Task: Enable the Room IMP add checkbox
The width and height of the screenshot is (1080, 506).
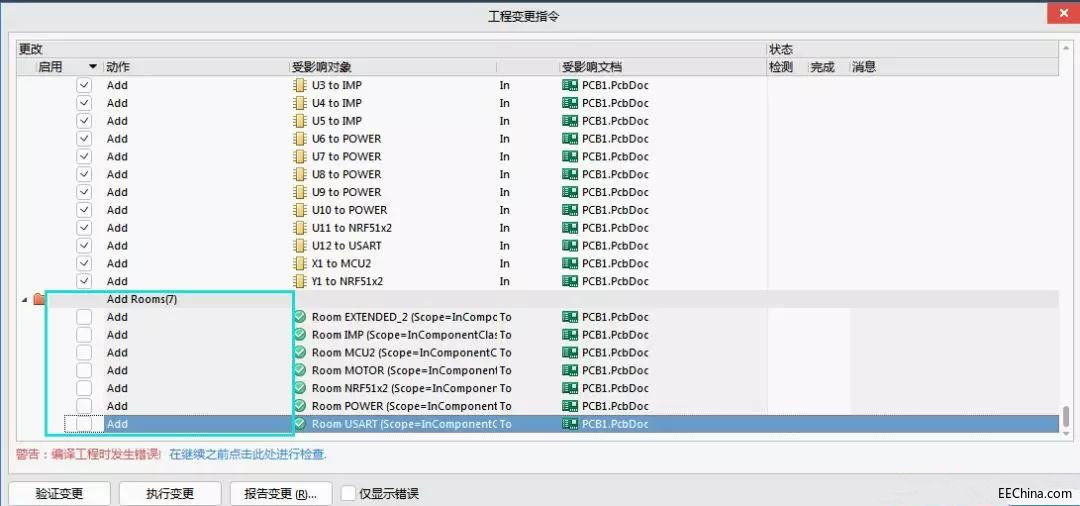Action: pyautogui.click(x=84, y=335)
